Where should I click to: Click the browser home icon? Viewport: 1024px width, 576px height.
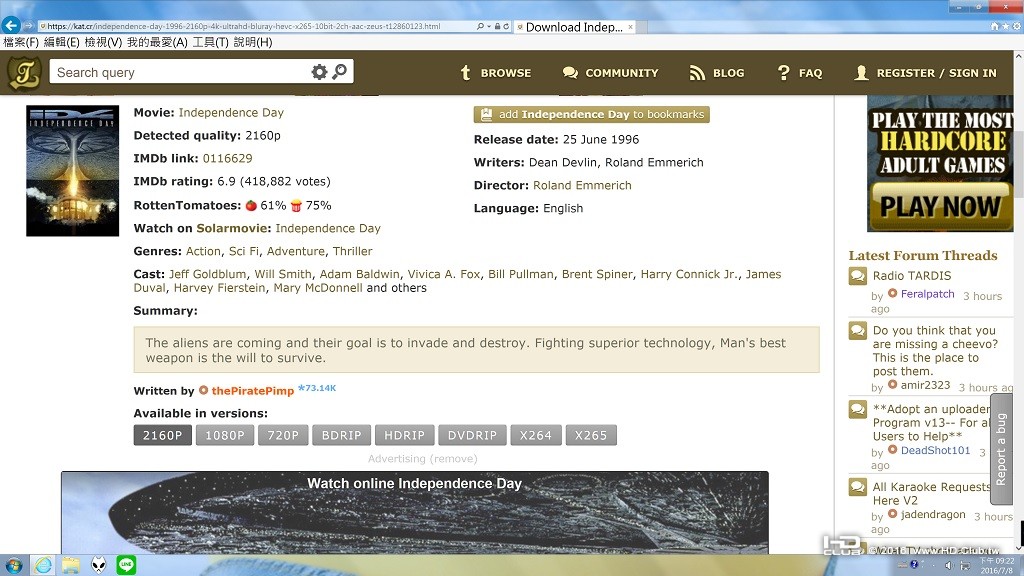[995, 26]
